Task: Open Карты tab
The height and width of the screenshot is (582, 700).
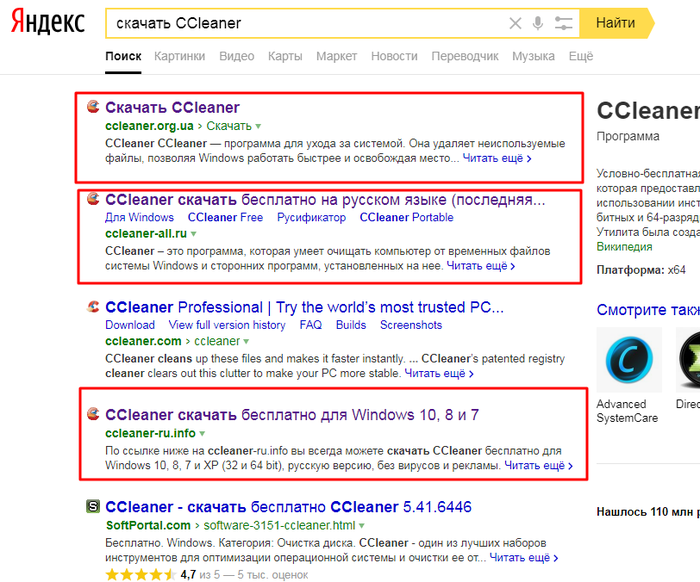Action: coord(285,56)
